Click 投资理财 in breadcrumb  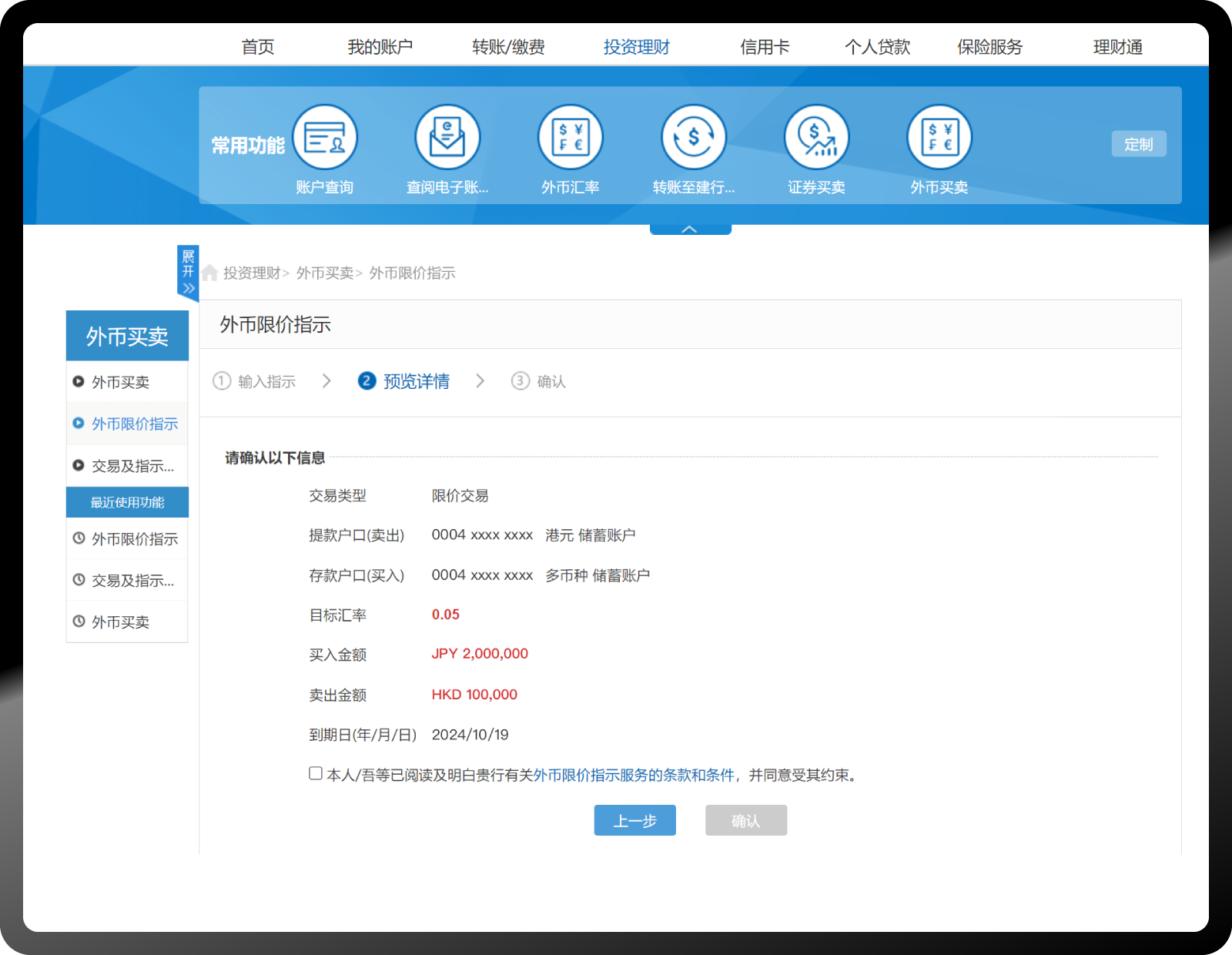tap(252, 273)
